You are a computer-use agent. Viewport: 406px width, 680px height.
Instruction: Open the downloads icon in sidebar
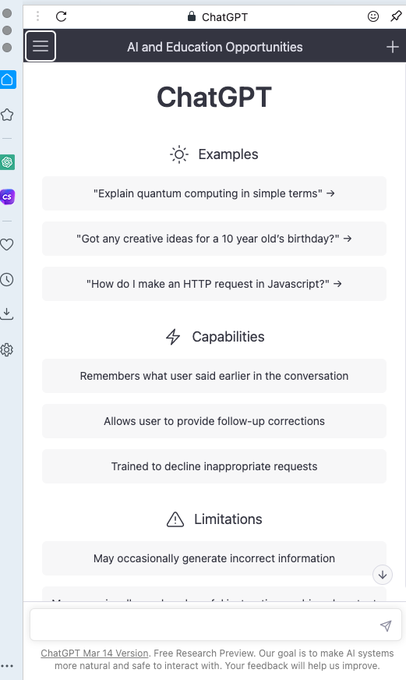pyautogui.click(x=7, y=314)
